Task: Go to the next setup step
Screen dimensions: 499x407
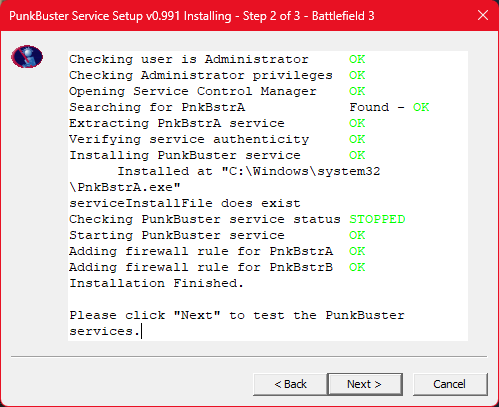Action: pos(365,384)
